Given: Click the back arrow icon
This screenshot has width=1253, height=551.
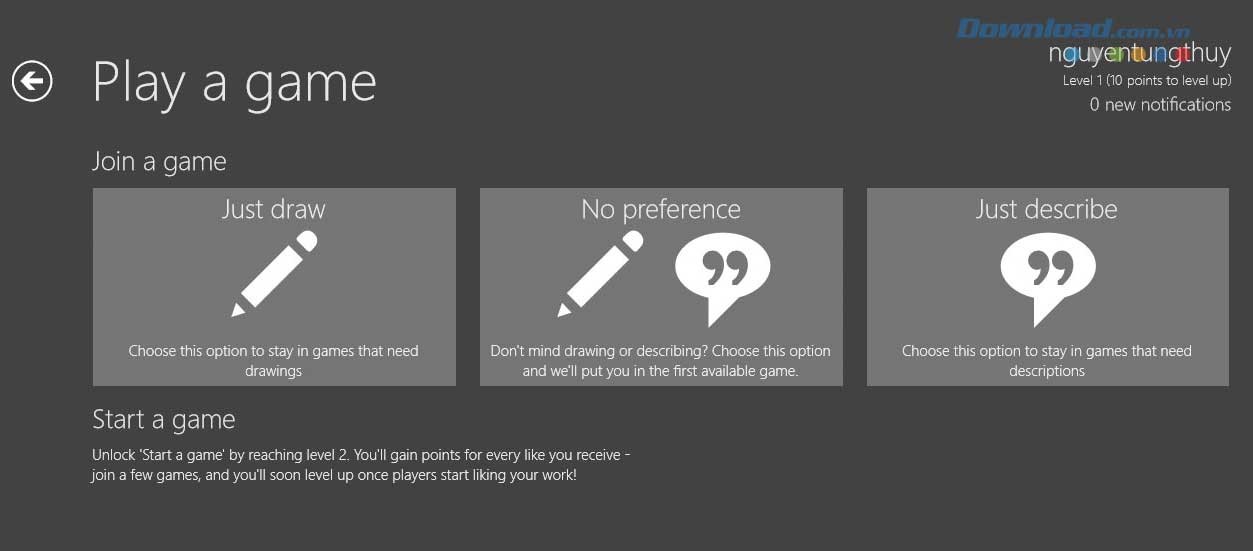Looking at the screenshot, I should (x=32, y=80).
